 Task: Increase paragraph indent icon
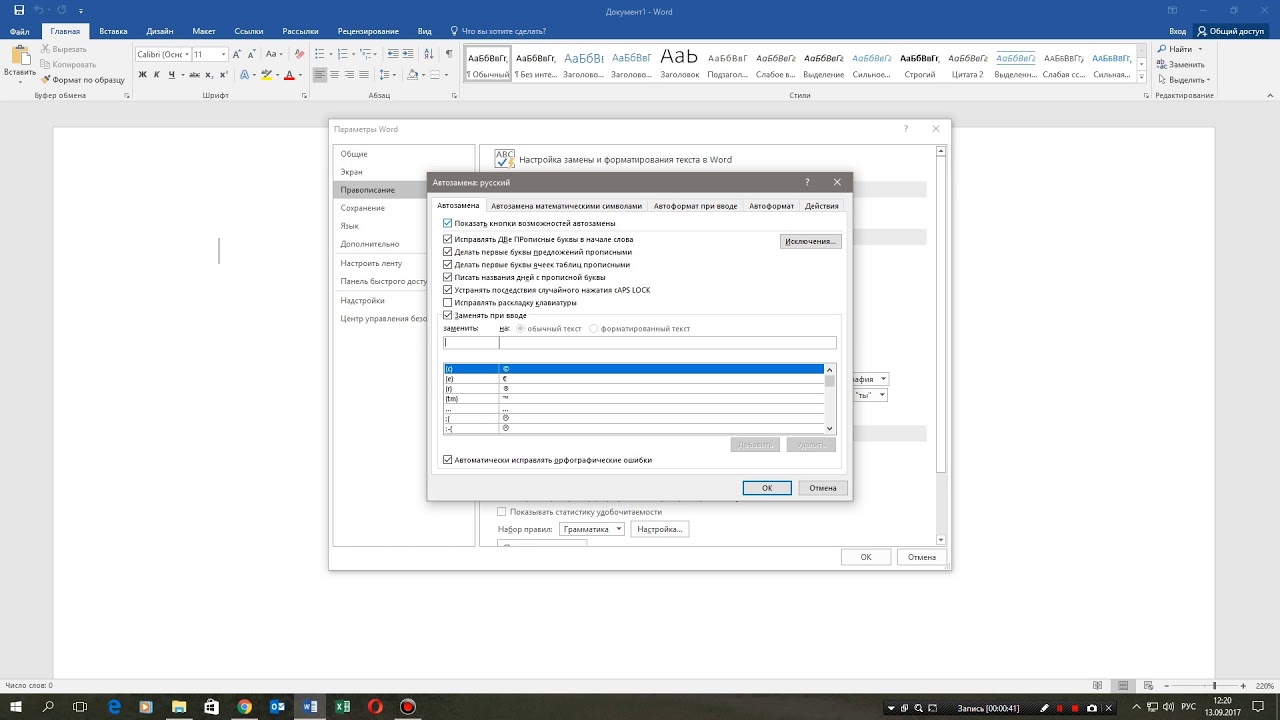pos(409,54)
